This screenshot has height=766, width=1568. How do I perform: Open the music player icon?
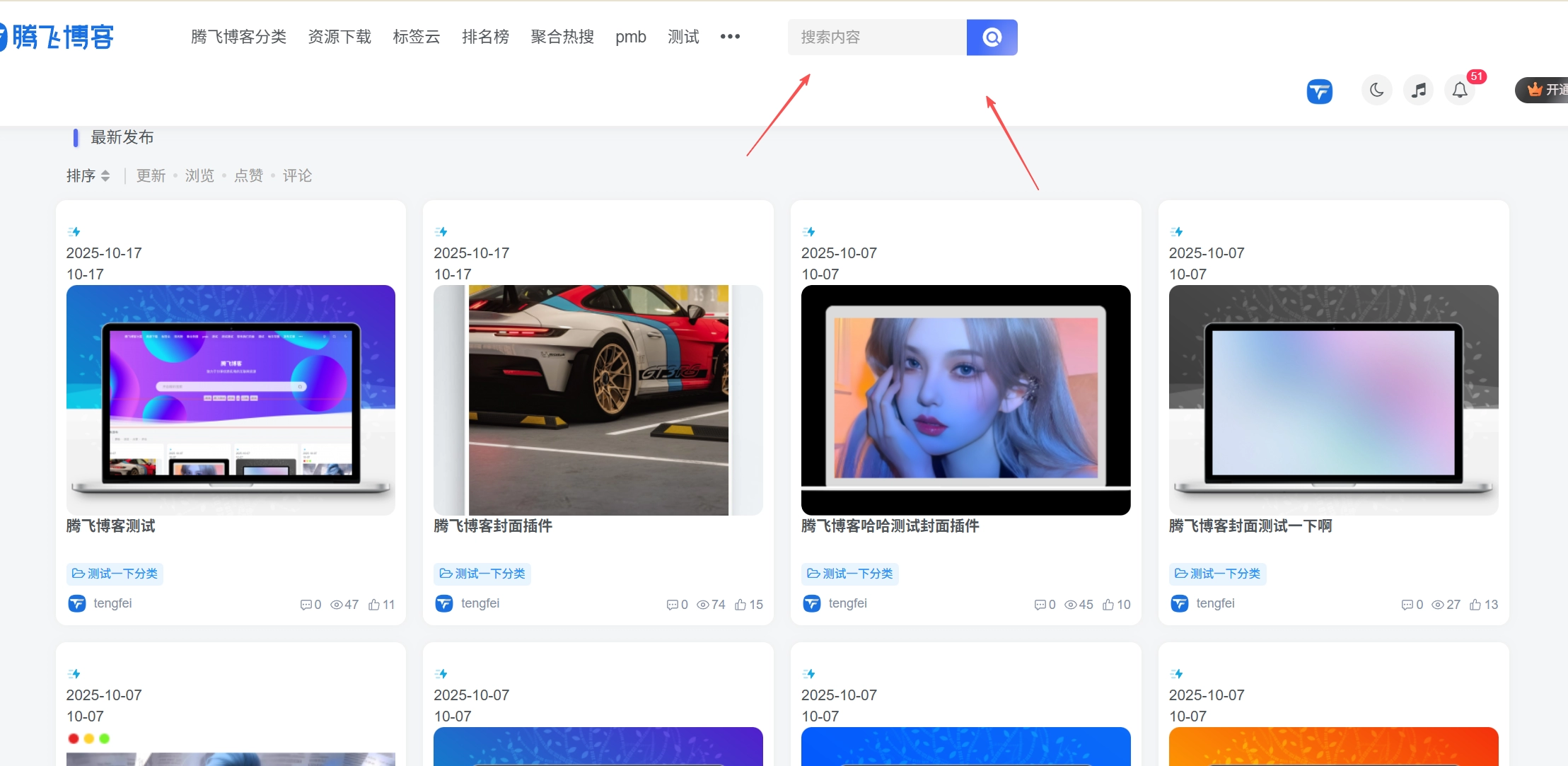pos(1418,90)
